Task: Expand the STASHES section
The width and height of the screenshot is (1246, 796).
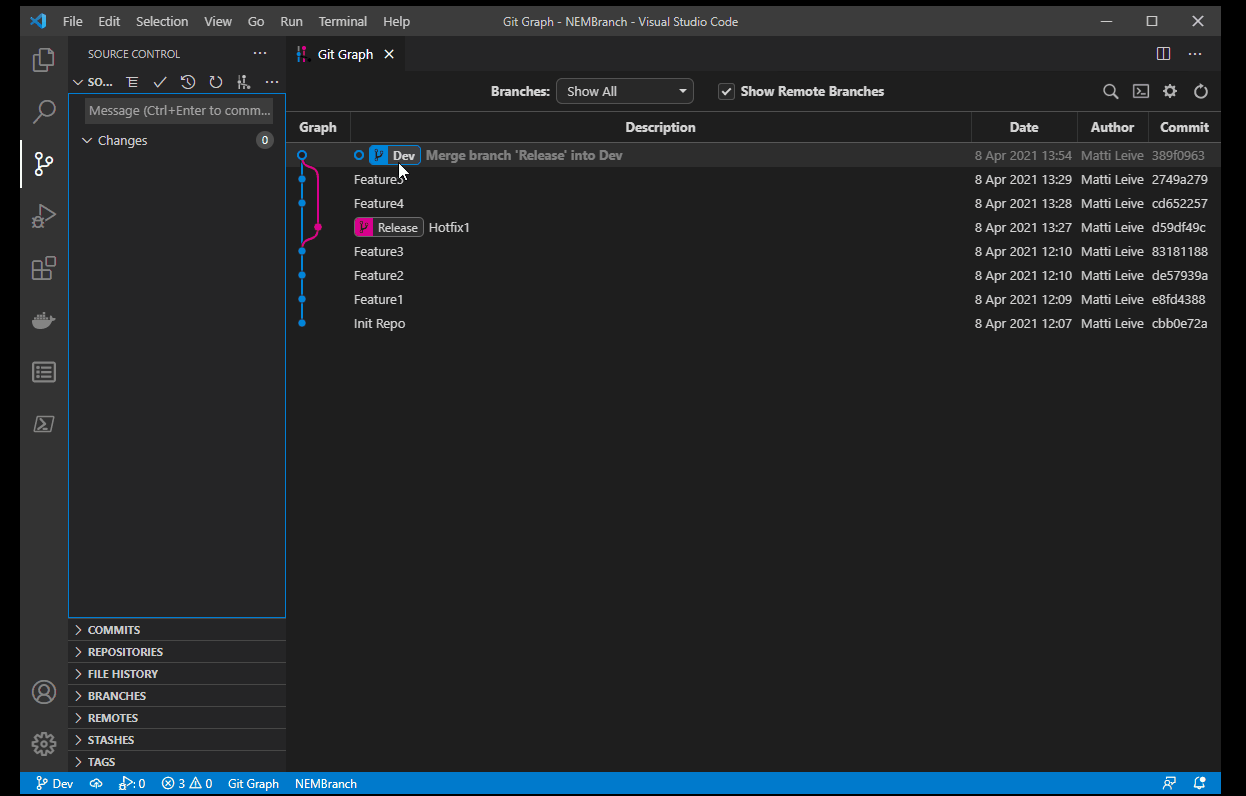Action: [x=177, y=740]
